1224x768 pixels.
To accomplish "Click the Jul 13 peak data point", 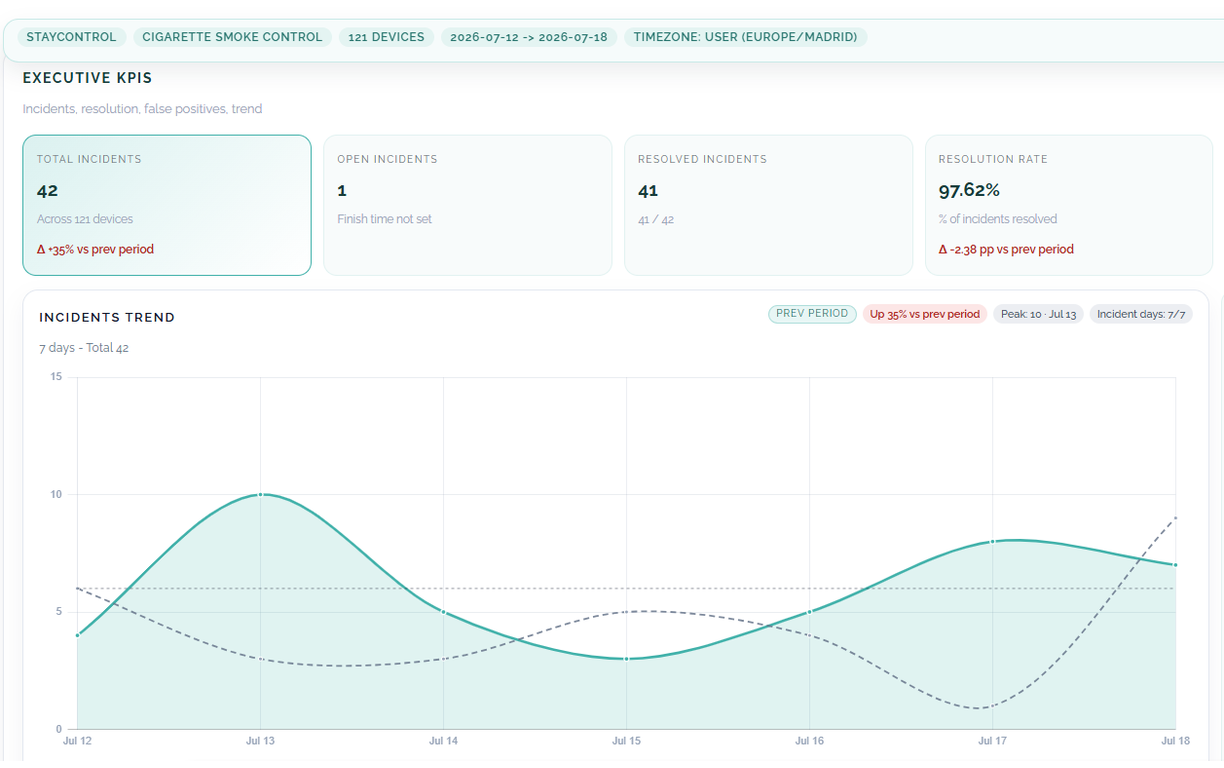I will click(x=260, y=494).
